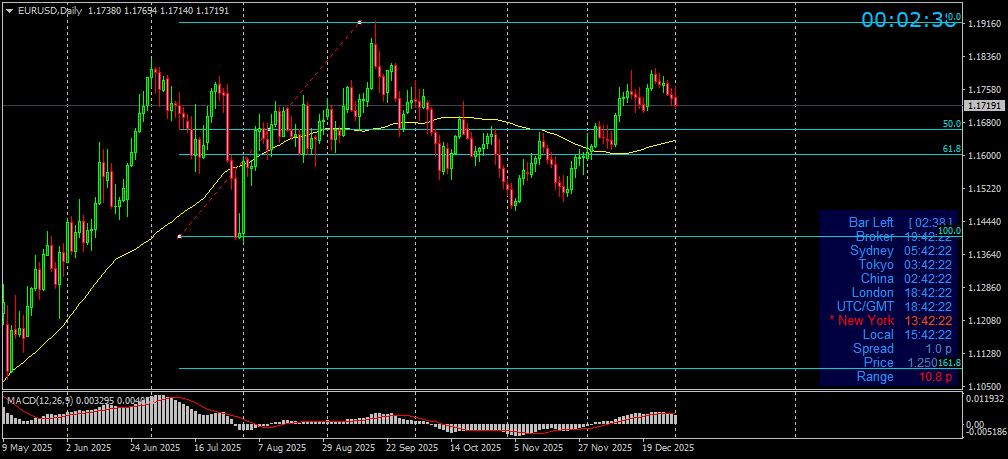
Task: Select the Fibonacci 100.0 level label
Action: pos(950,231)
